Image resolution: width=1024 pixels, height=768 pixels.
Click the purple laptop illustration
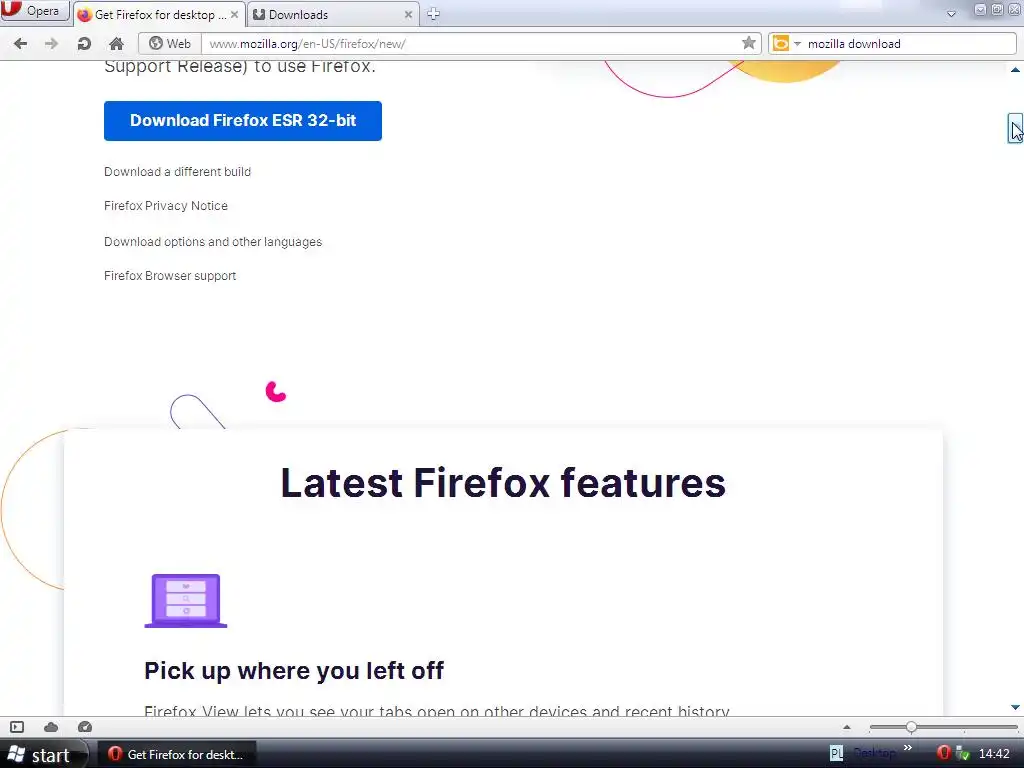pyautogui.click(x=186, y=601)
